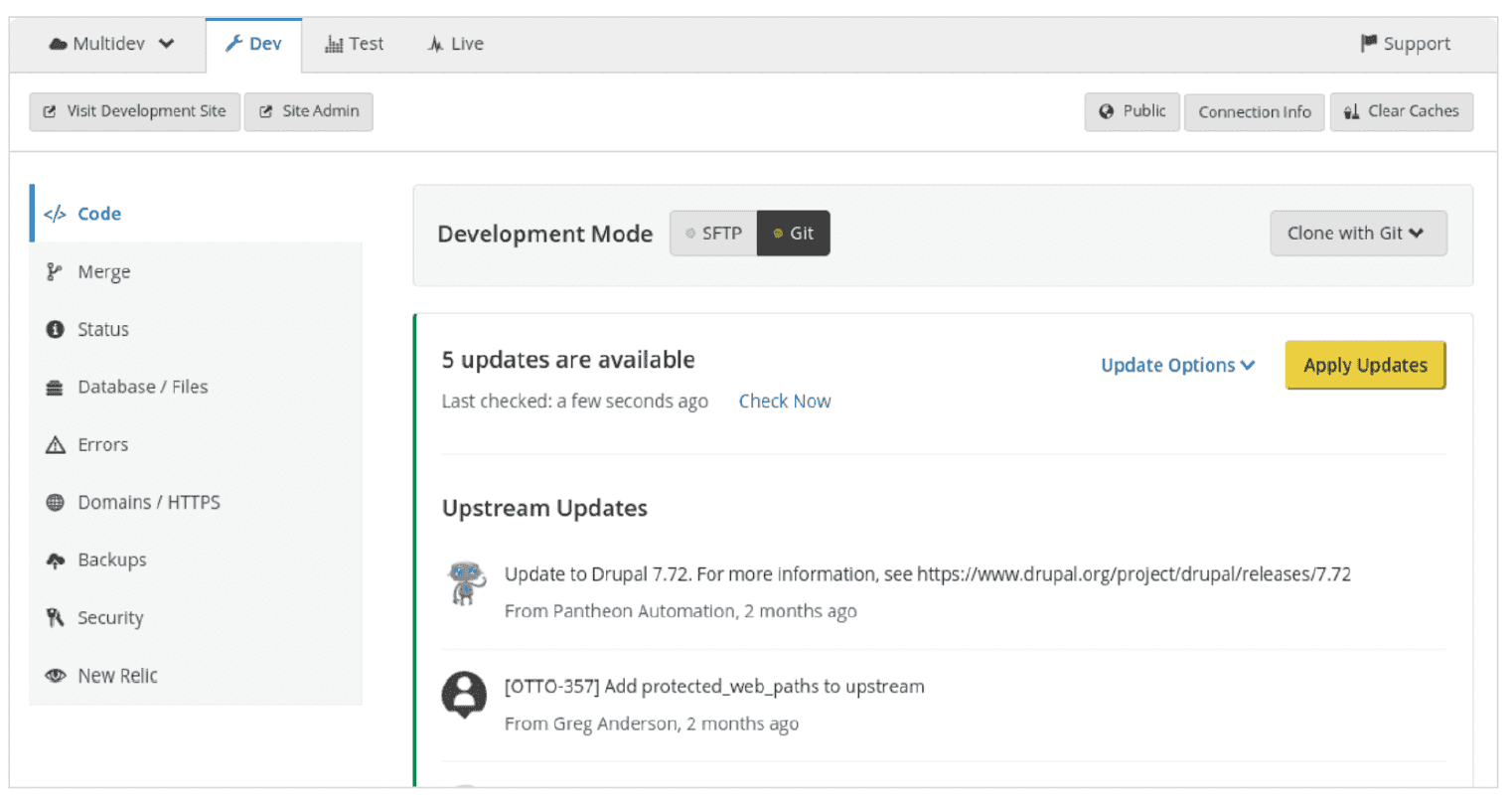Click the New Relic eye icon
This screenshot has height=803, width=1512.
[55, 675]
